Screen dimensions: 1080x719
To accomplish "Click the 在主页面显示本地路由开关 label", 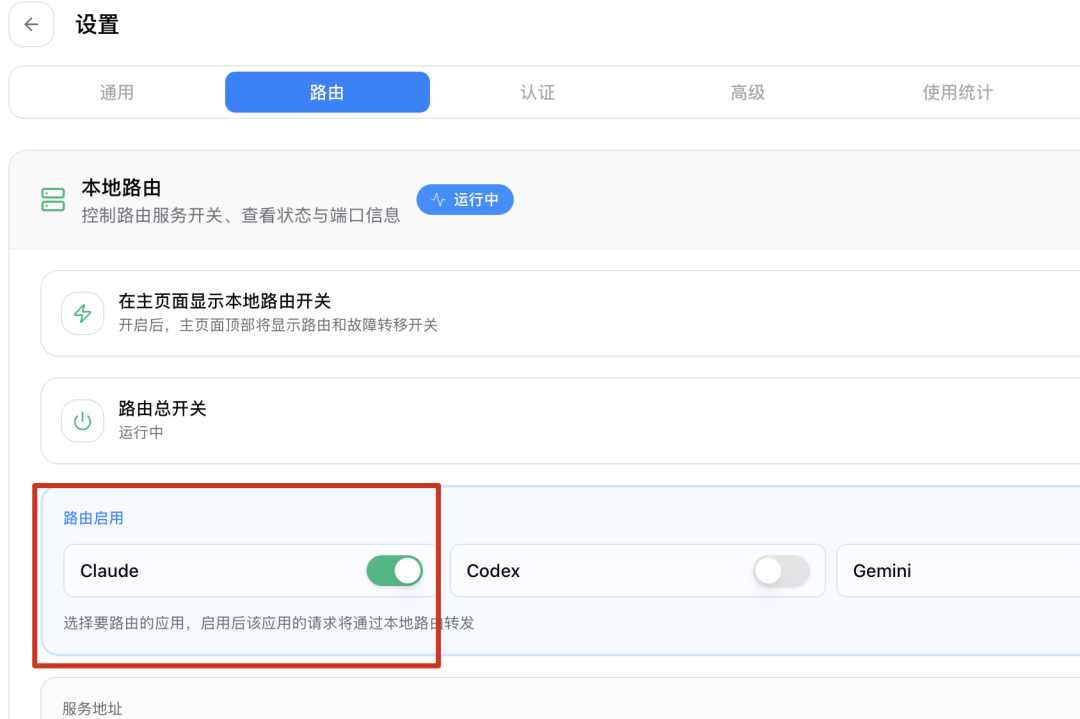I will (x=225, y=301).
